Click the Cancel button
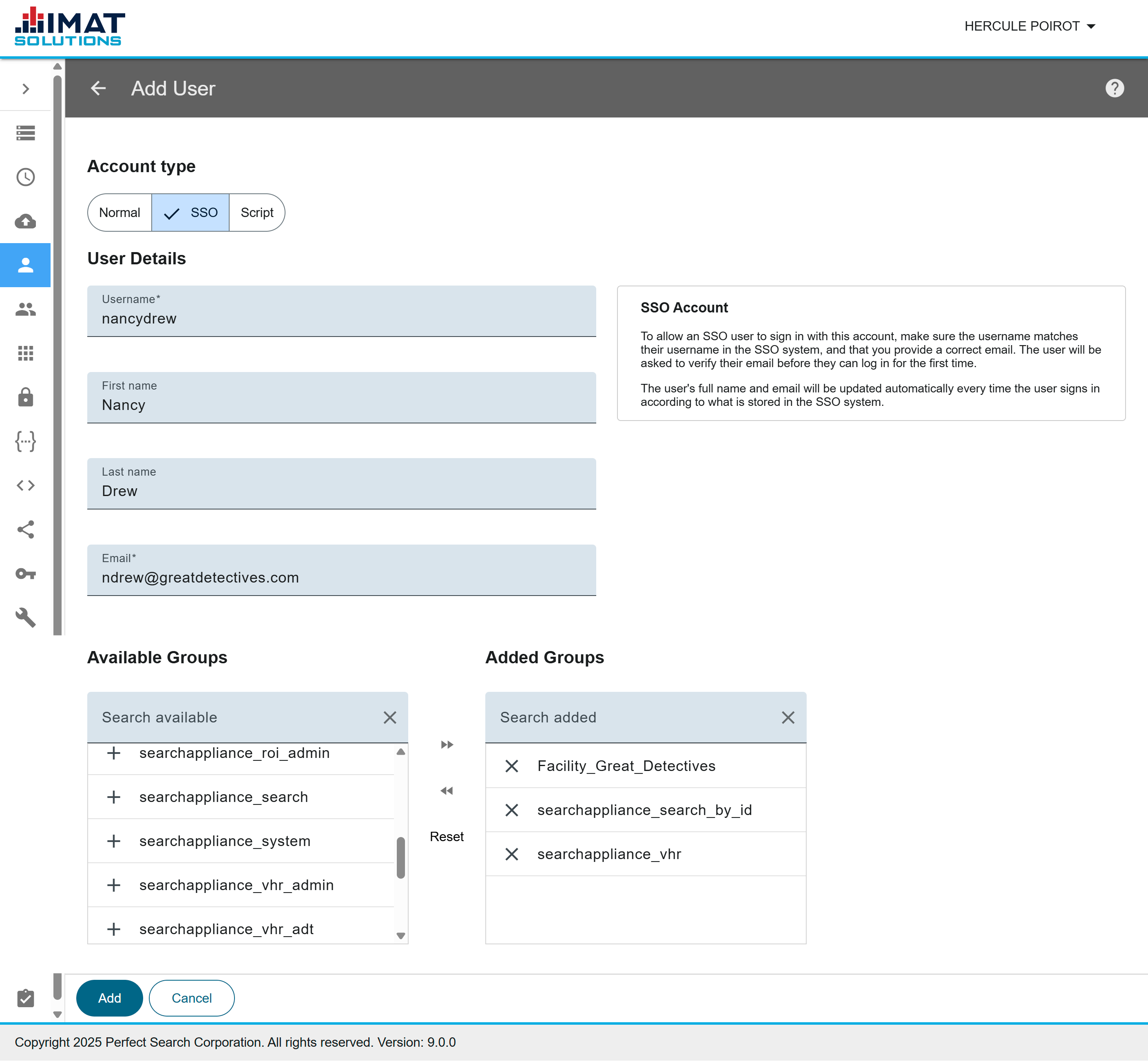The height and width of the screenshot is (1061, 1148). (191, 998)
